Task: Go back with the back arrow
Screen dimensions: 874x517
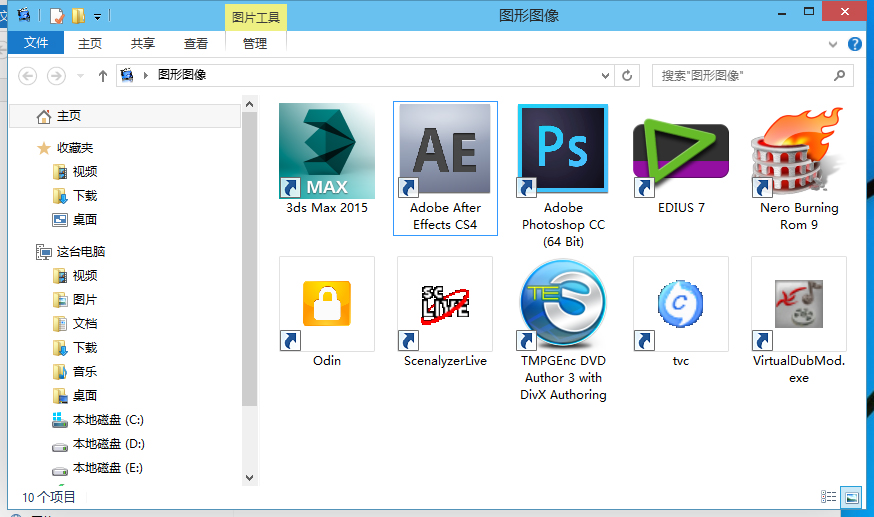Action: 27,75
